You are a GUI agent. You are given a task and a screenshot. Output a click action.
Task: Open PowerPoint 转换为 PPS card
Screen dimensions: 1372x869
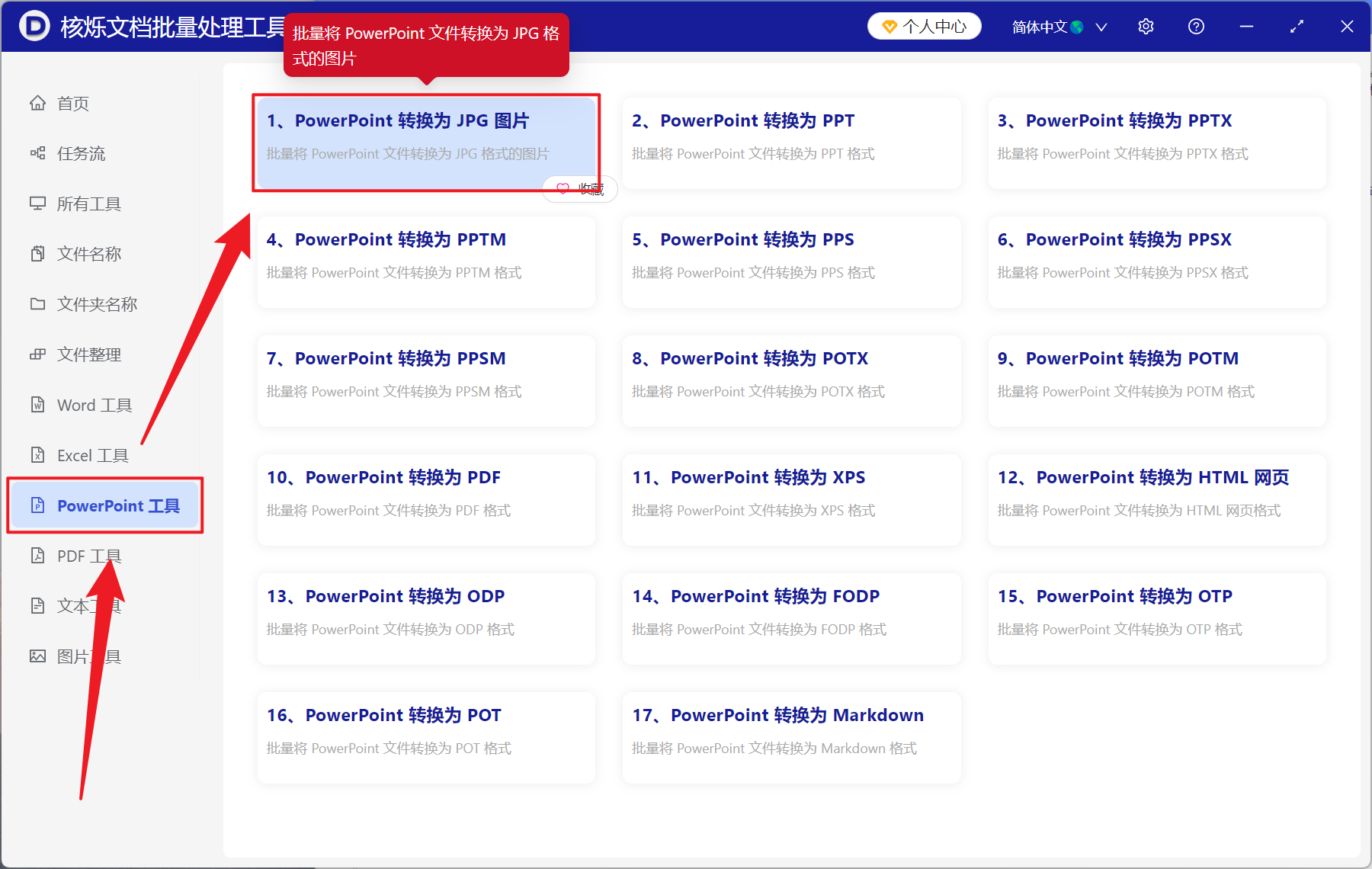[792, 261]
